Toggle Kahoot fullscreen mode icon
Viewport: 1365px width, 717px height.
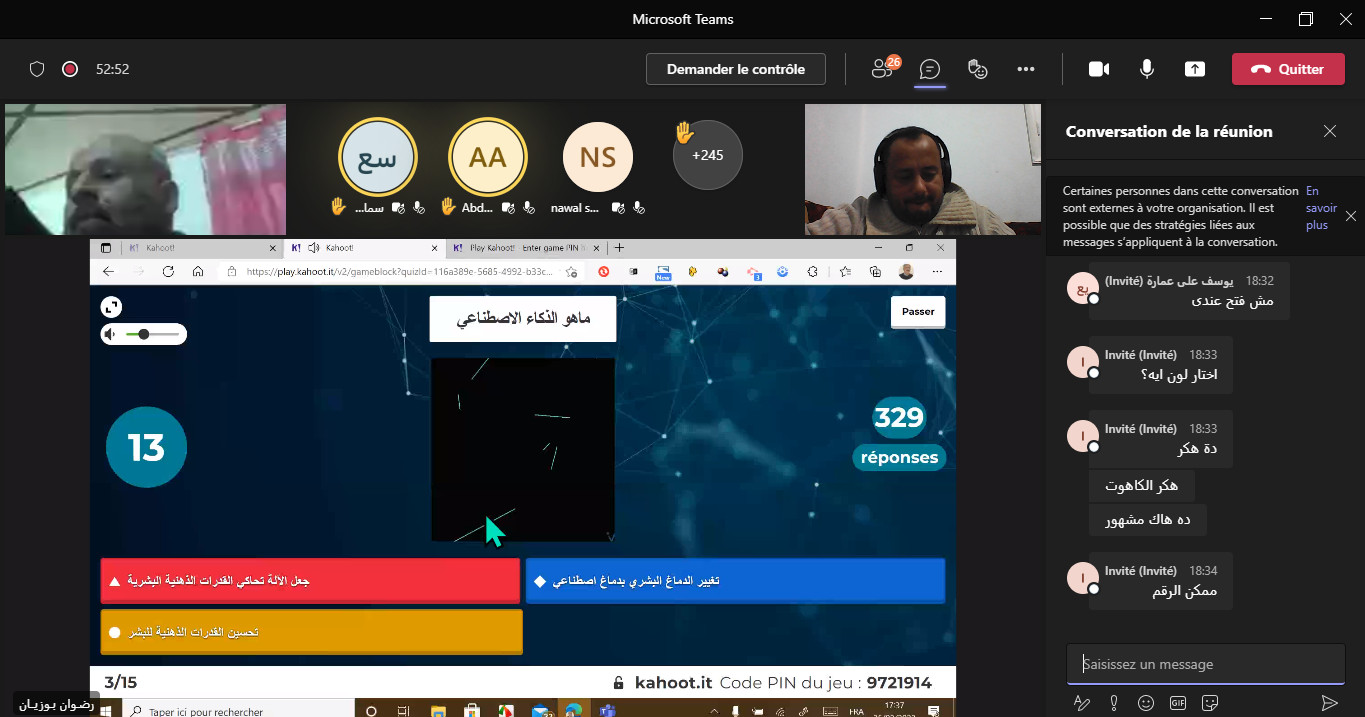[x=112, y=307]
